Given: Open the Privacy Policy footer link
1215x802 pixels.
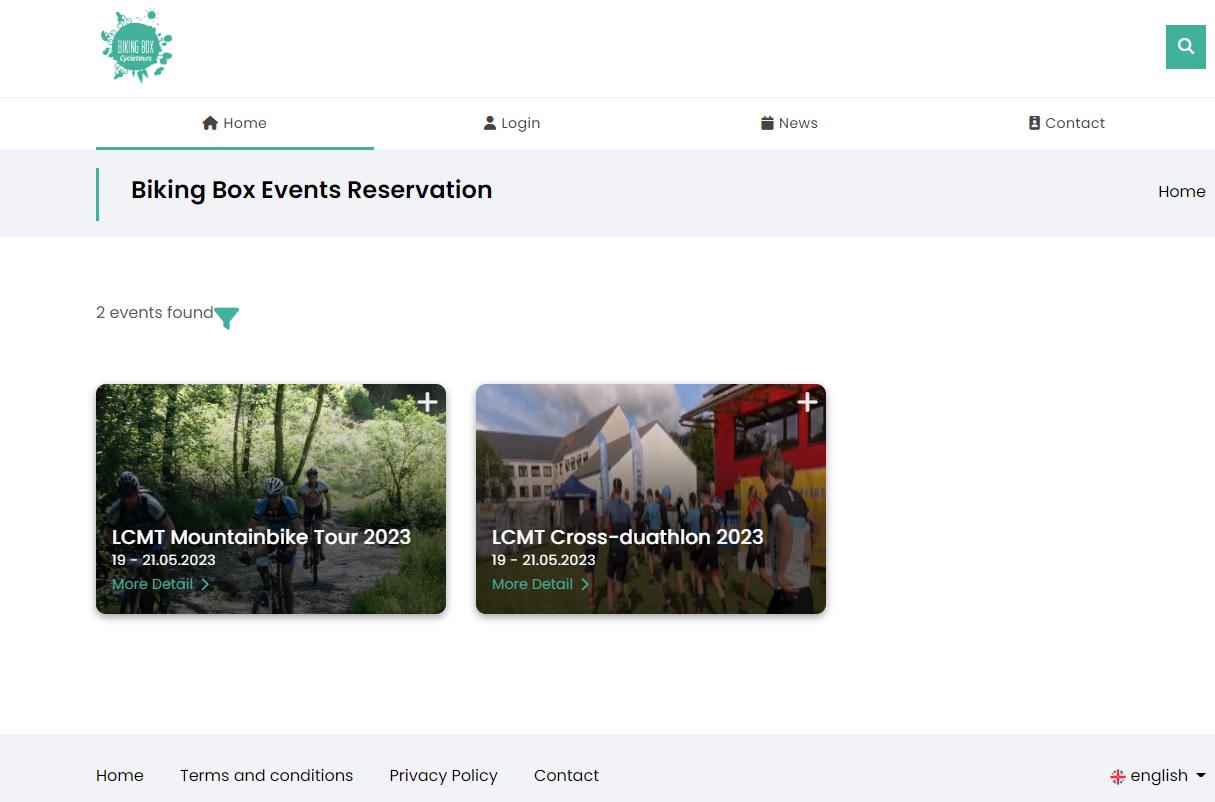Looking at the screenshot, I should tap(443, 775).
